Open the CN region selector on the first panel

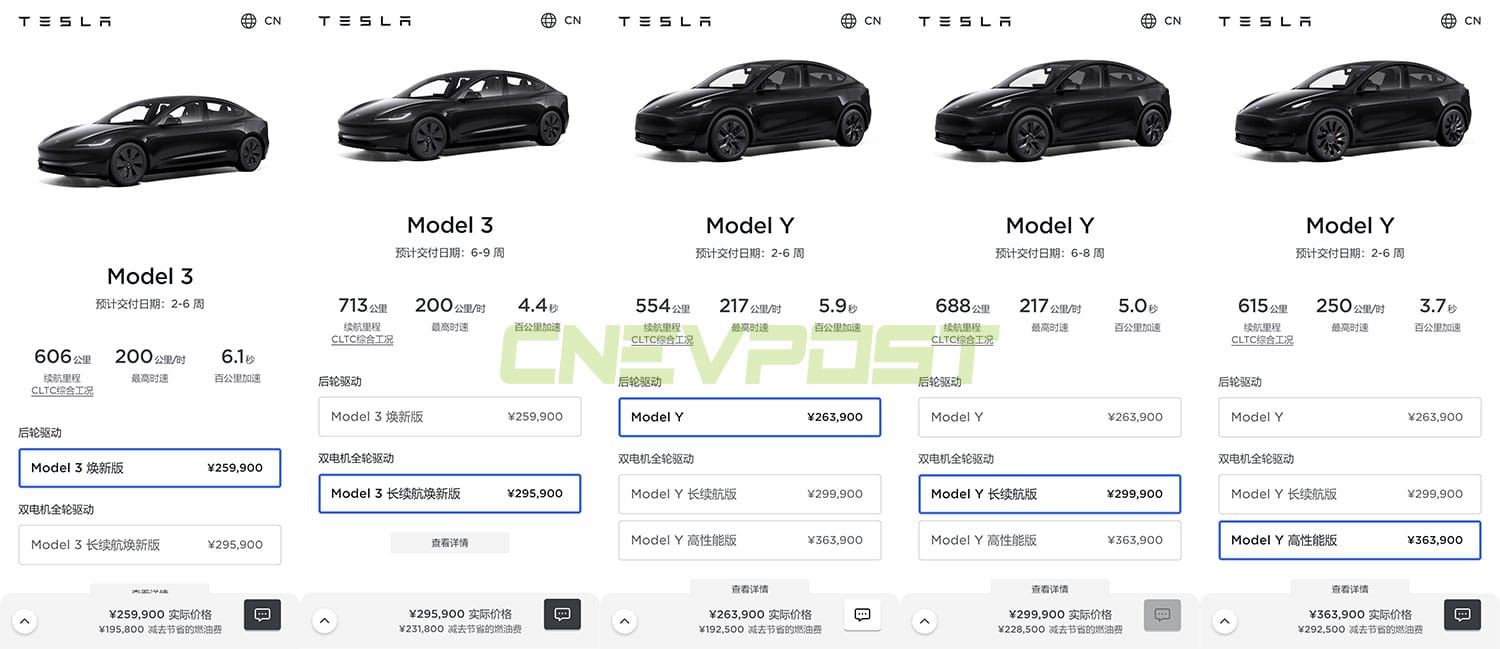coord(262,20)
